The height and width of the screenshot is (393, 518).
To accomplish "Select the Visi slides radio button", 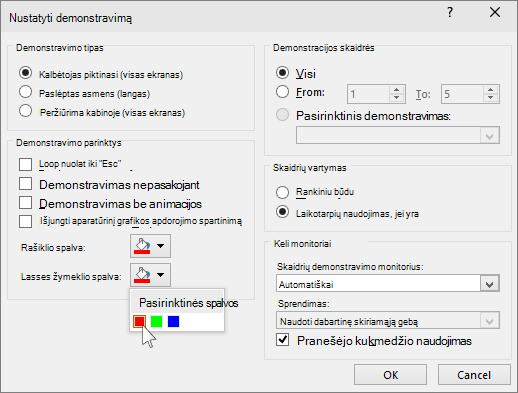I will pos(282,73).
